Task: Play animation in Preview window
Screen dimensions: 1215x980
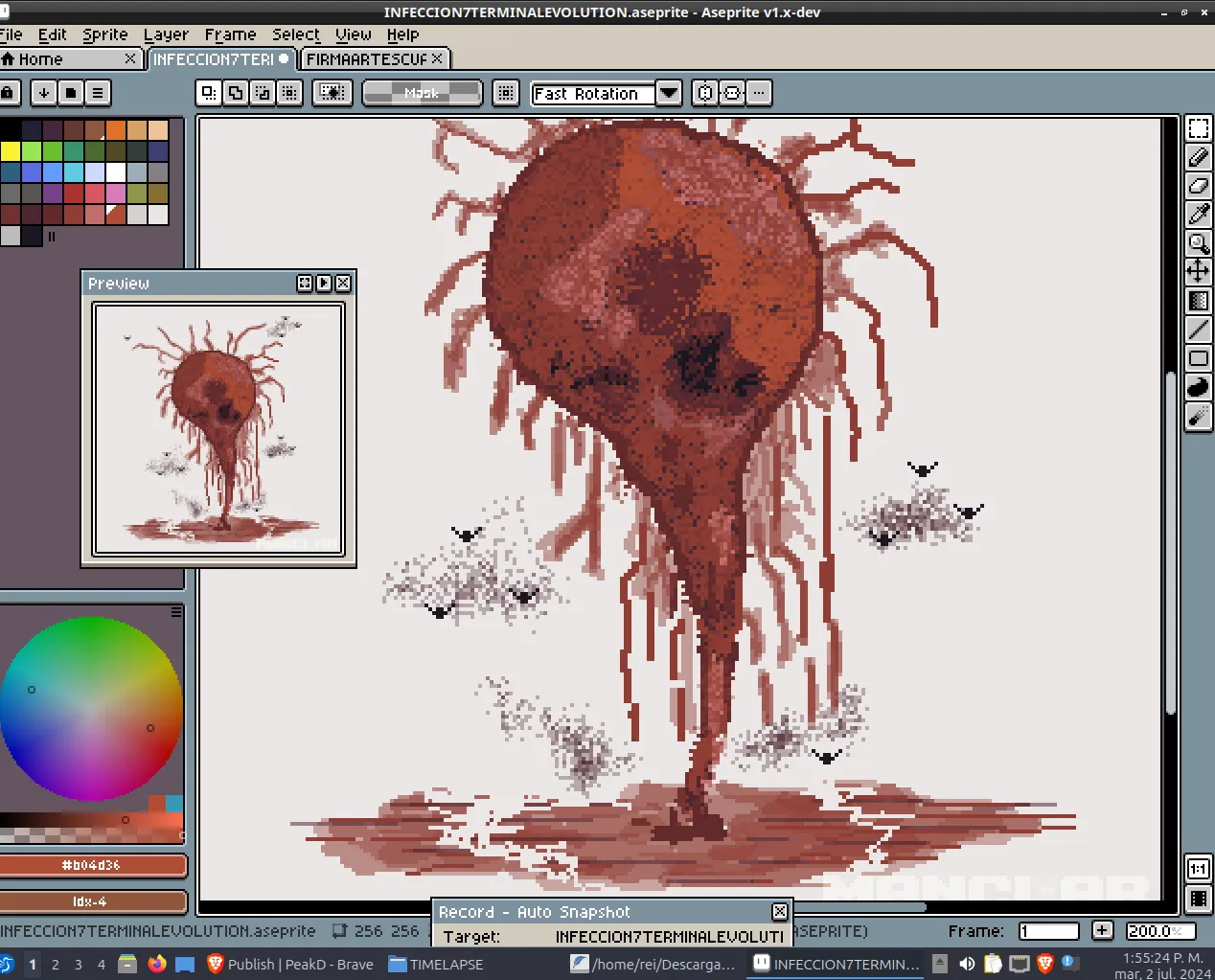Action: 324,284
